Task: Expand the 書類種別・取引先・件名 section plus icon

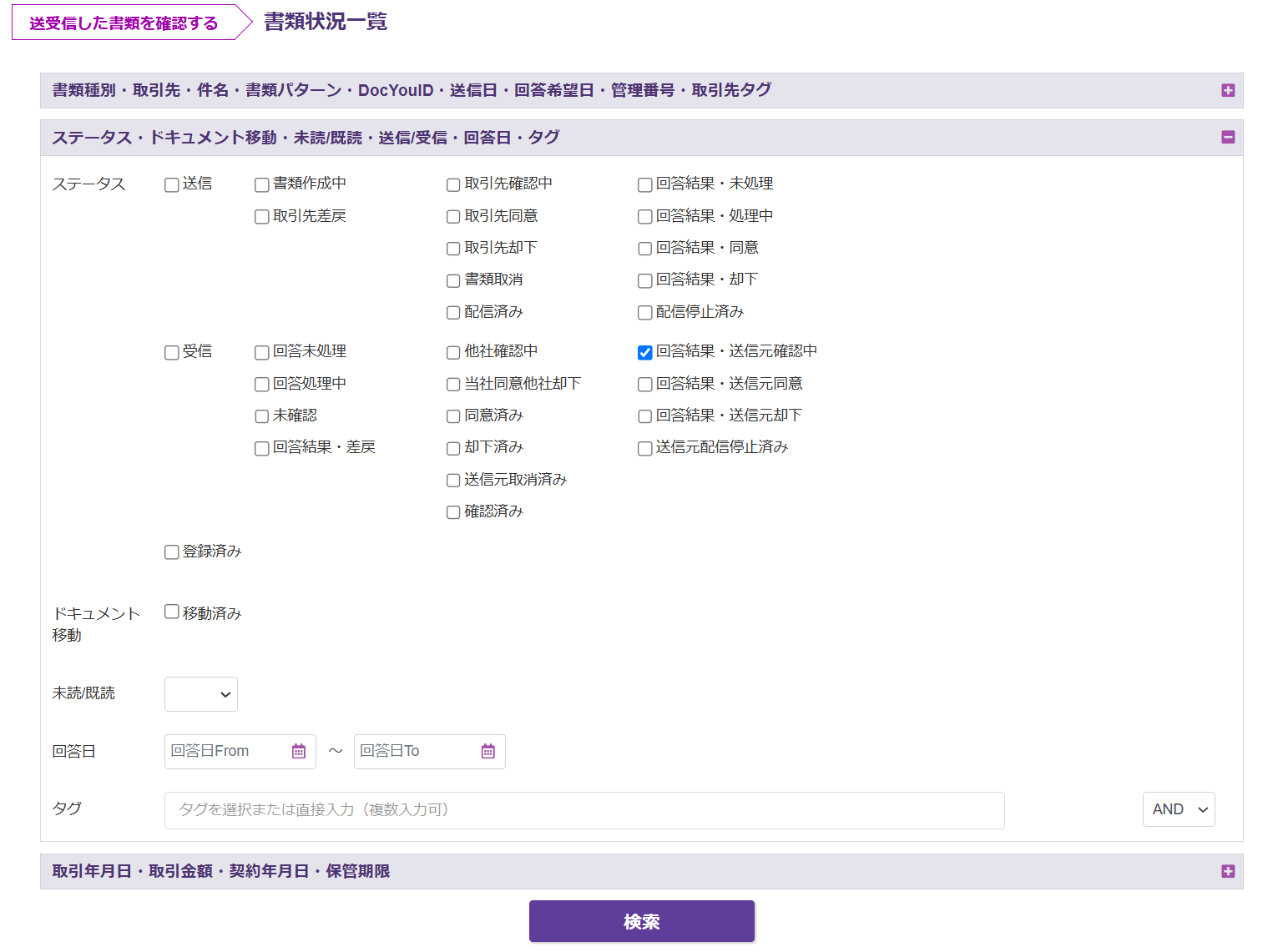Action: tap(1227, 90)
